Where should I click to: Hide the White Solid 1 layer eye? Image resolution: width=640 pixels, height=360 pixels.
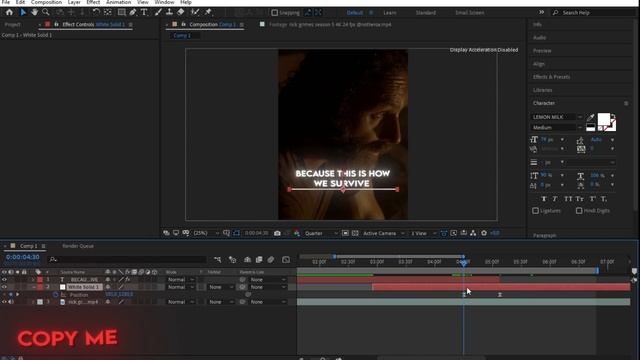pyautogui.click(x=4, y=287)
